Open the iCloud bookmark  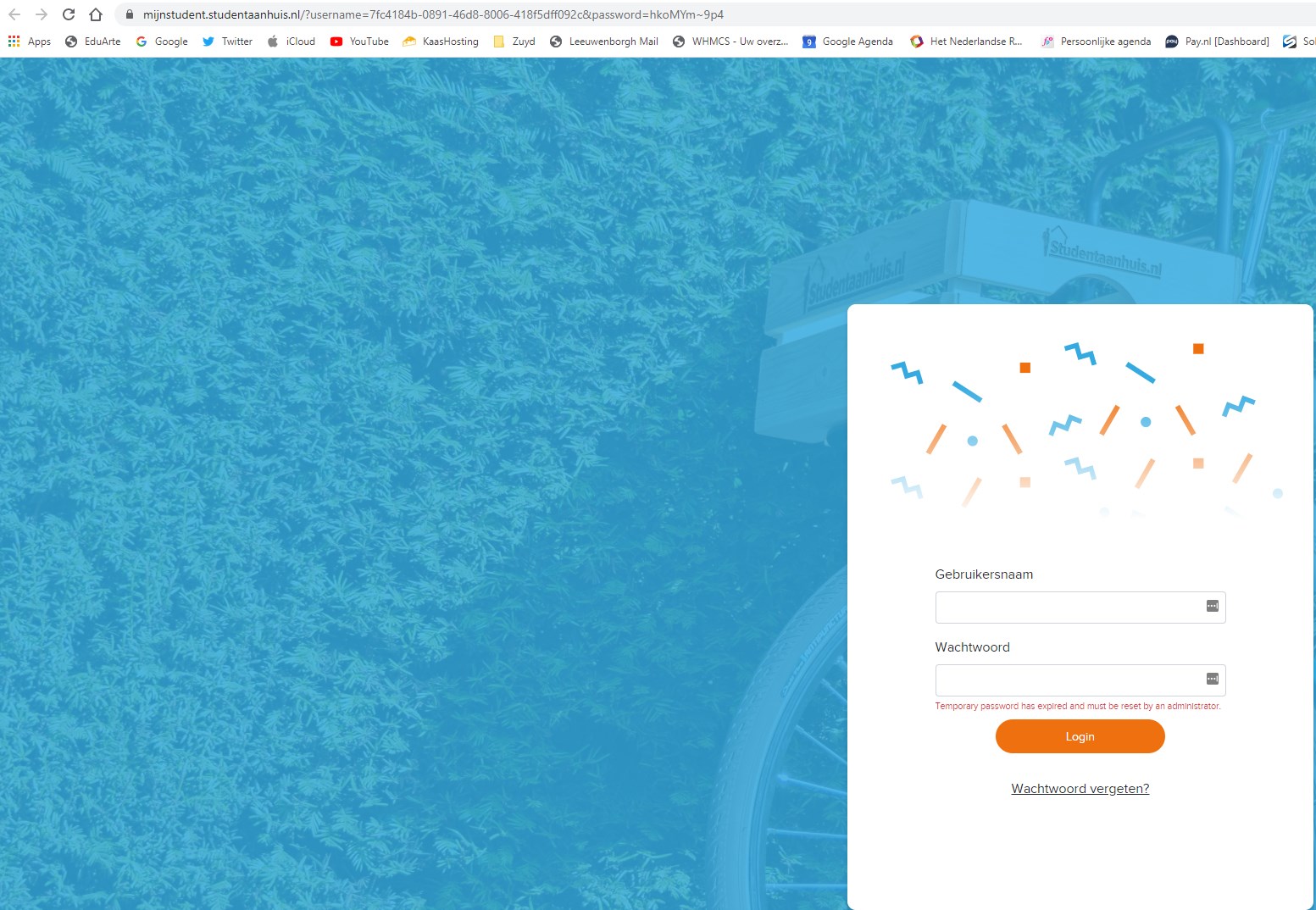[291, 42]
